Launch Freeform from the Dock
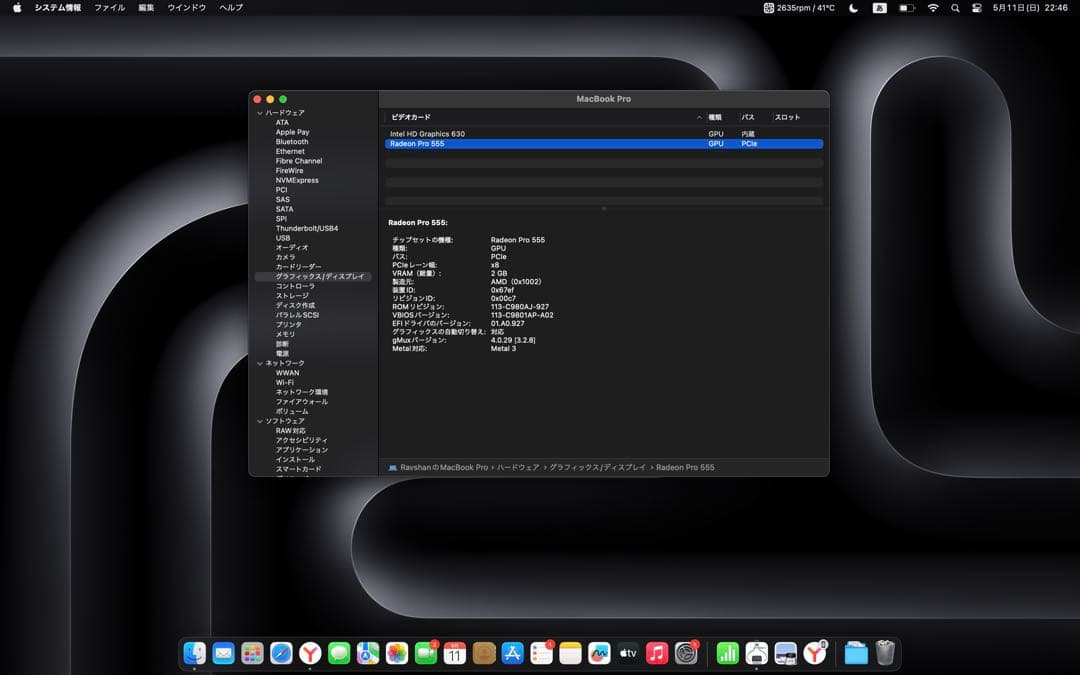 point(599,652)
